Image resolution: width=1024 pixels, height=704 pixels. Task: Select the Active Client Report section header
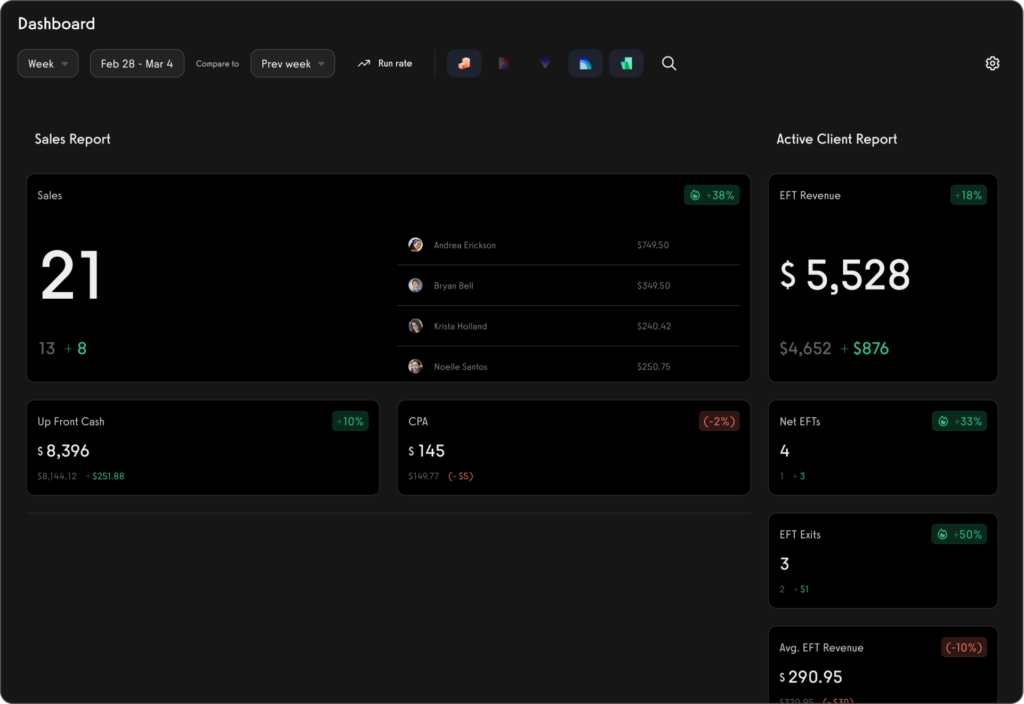(837, 139)
